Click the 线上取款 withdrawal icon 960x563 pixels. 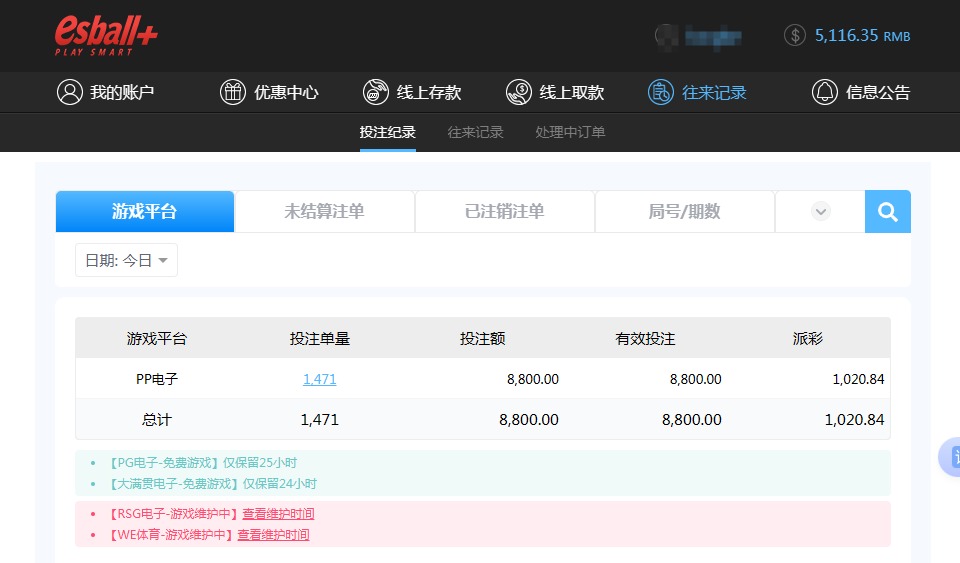tap(519, 92)
